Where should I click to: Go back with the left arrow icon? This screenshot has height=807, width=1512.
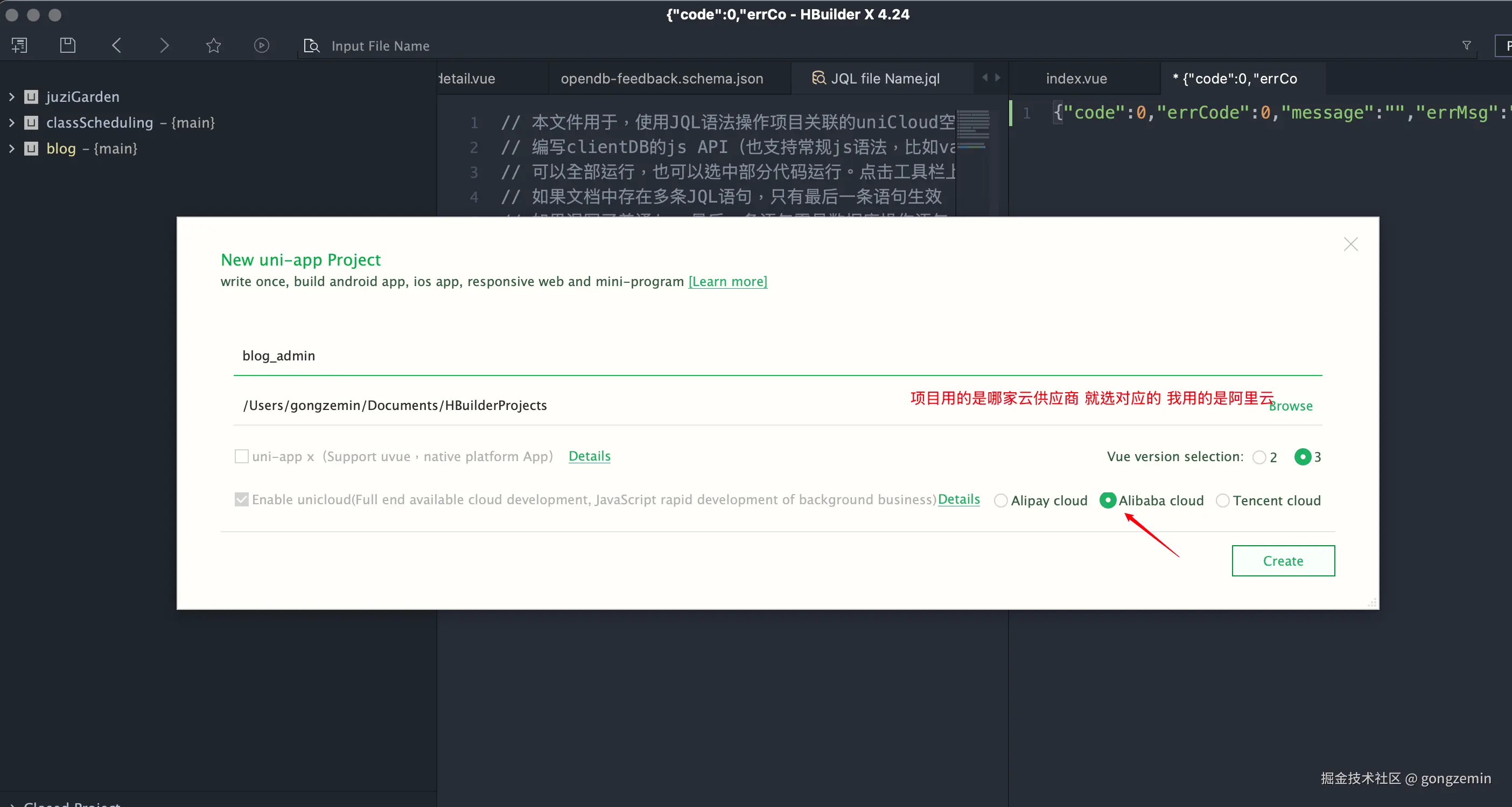pos(116,45)
